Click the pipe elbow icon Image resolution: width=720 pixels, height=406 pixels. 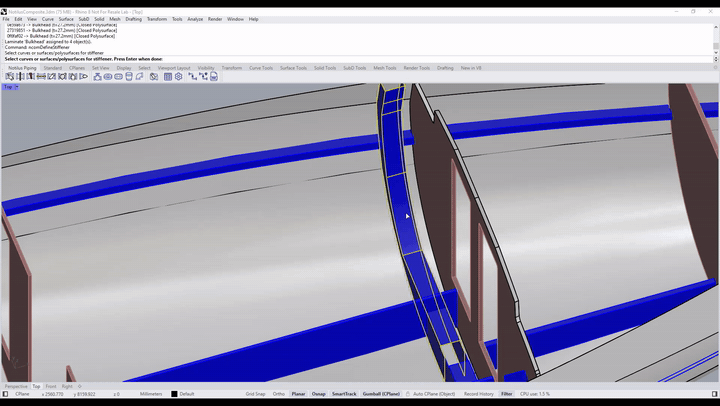coord(139,77)
